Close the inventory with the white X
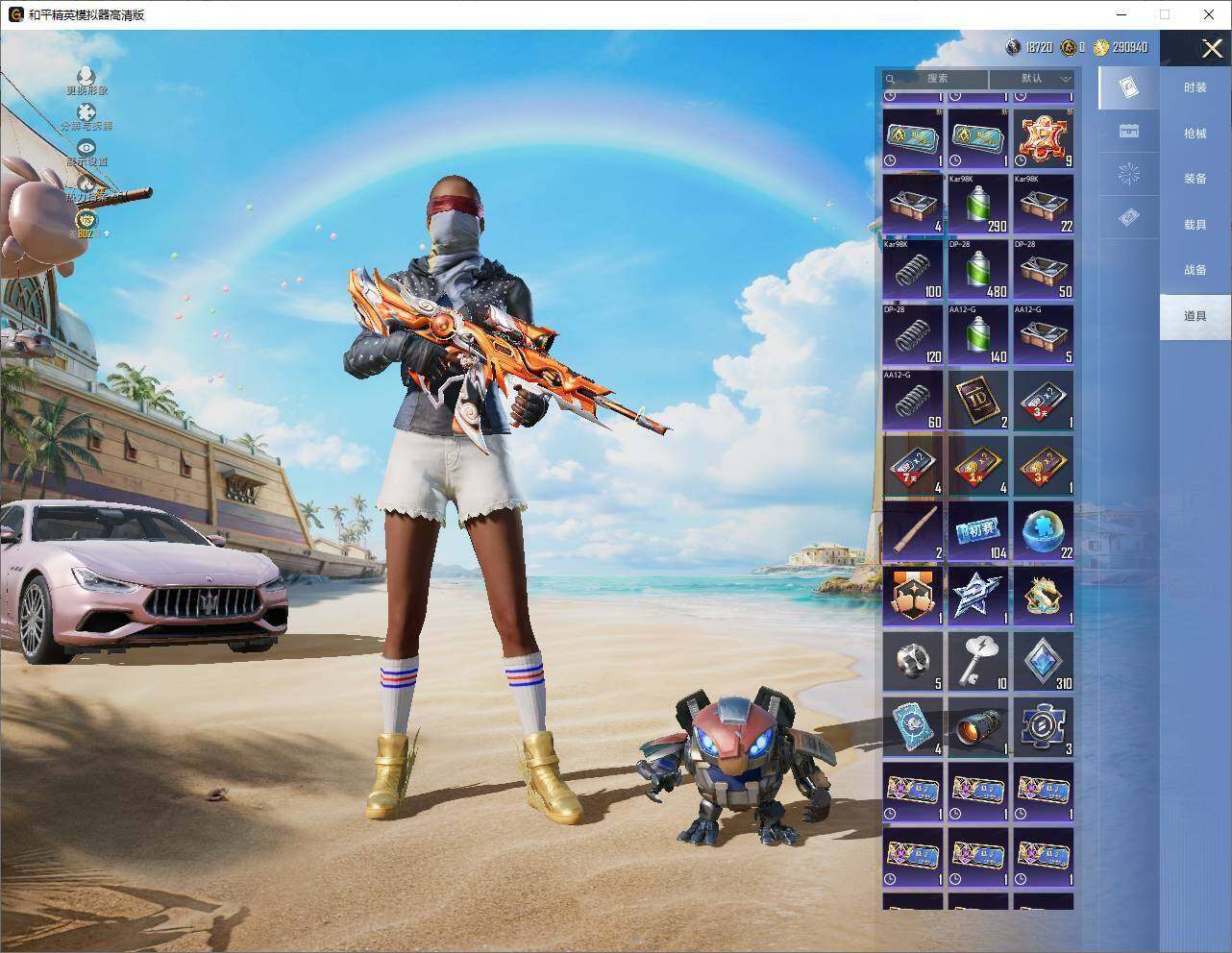This screenshot has width=1232, height=953. (x=1212, y=48)
